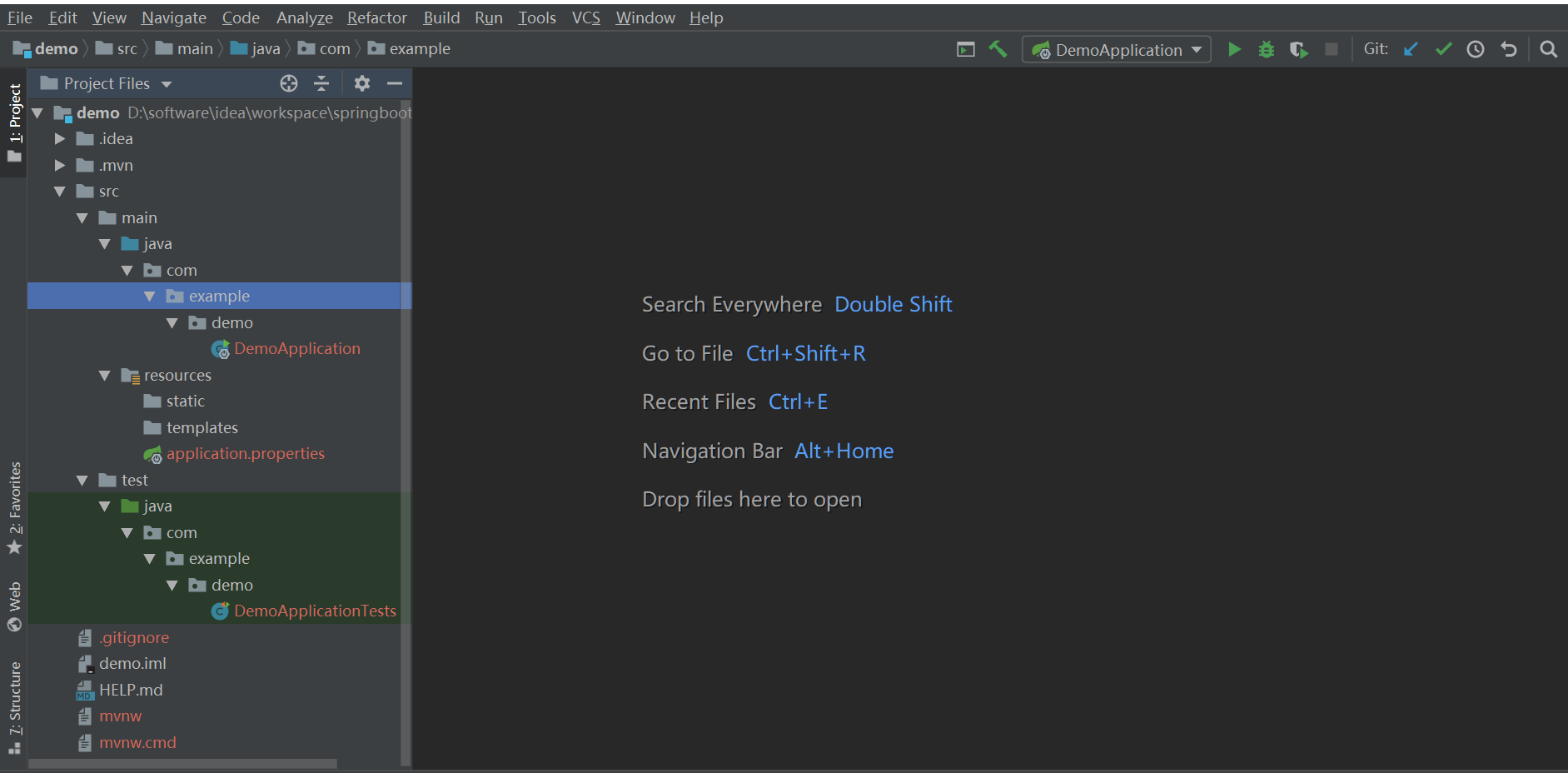This screenshot has height=773, width=1568.
Task: Open the Navigate menu
Action: [x=174, y=17]
